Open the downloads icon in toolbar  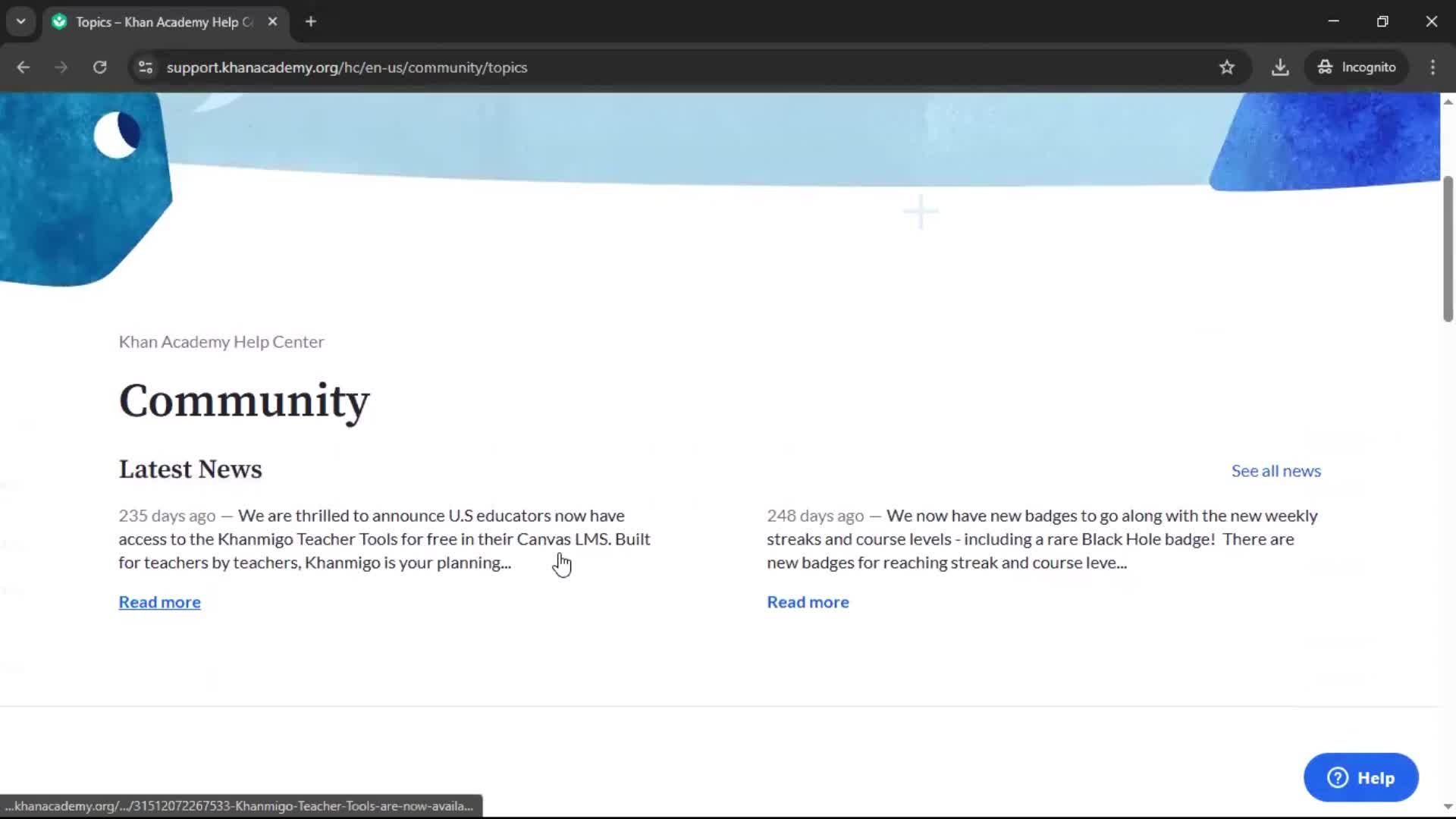(x=1280, y=67)
